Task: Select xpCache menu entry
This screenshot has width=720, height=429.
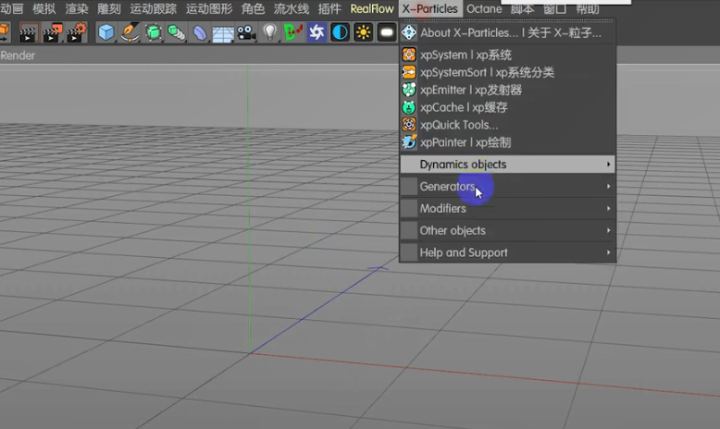Action: (x=507, y=107)
